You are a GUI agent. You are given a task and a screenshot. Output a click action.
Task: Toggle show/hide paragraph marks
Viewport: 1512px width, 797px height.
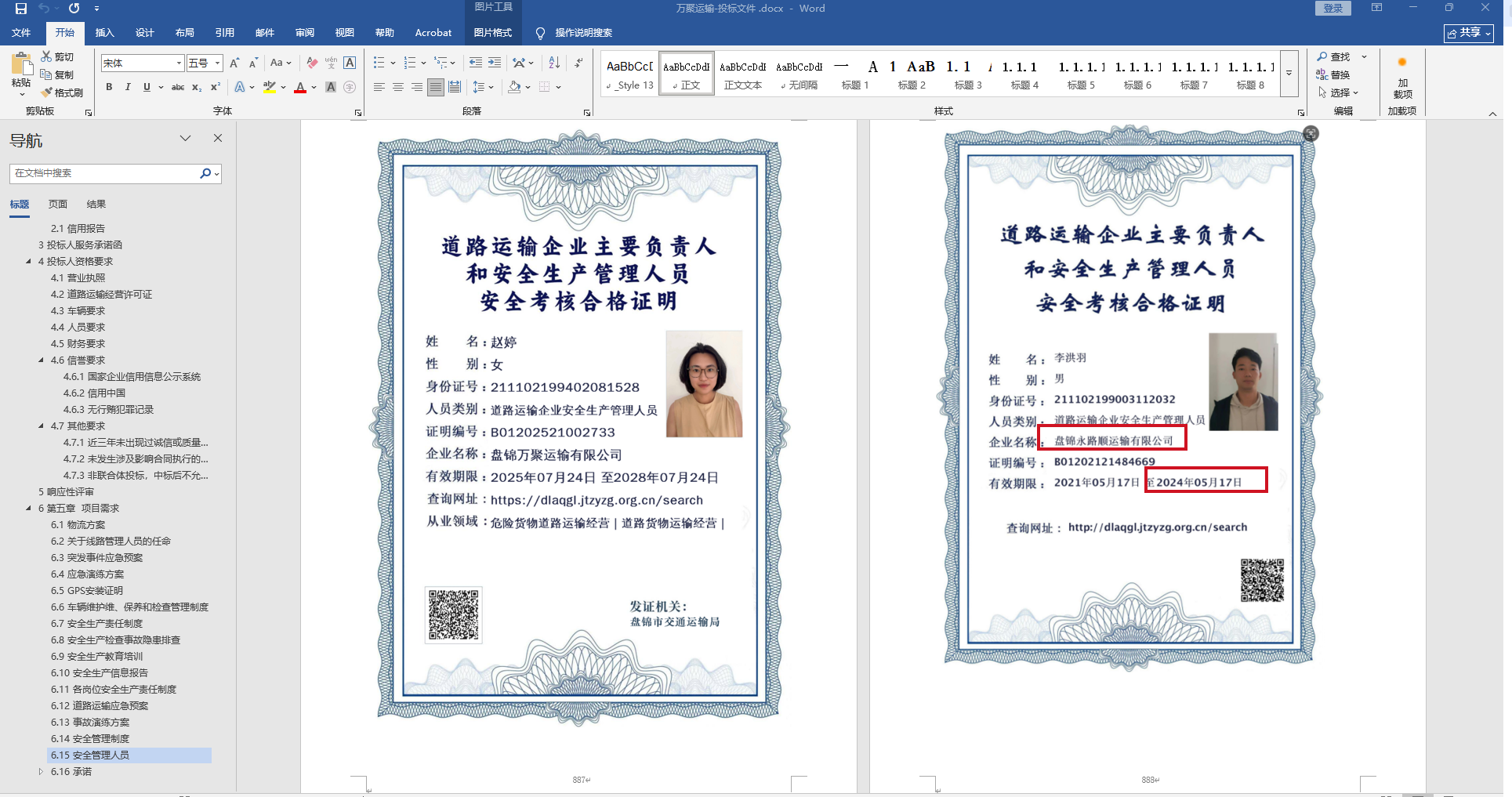point(578,63)
